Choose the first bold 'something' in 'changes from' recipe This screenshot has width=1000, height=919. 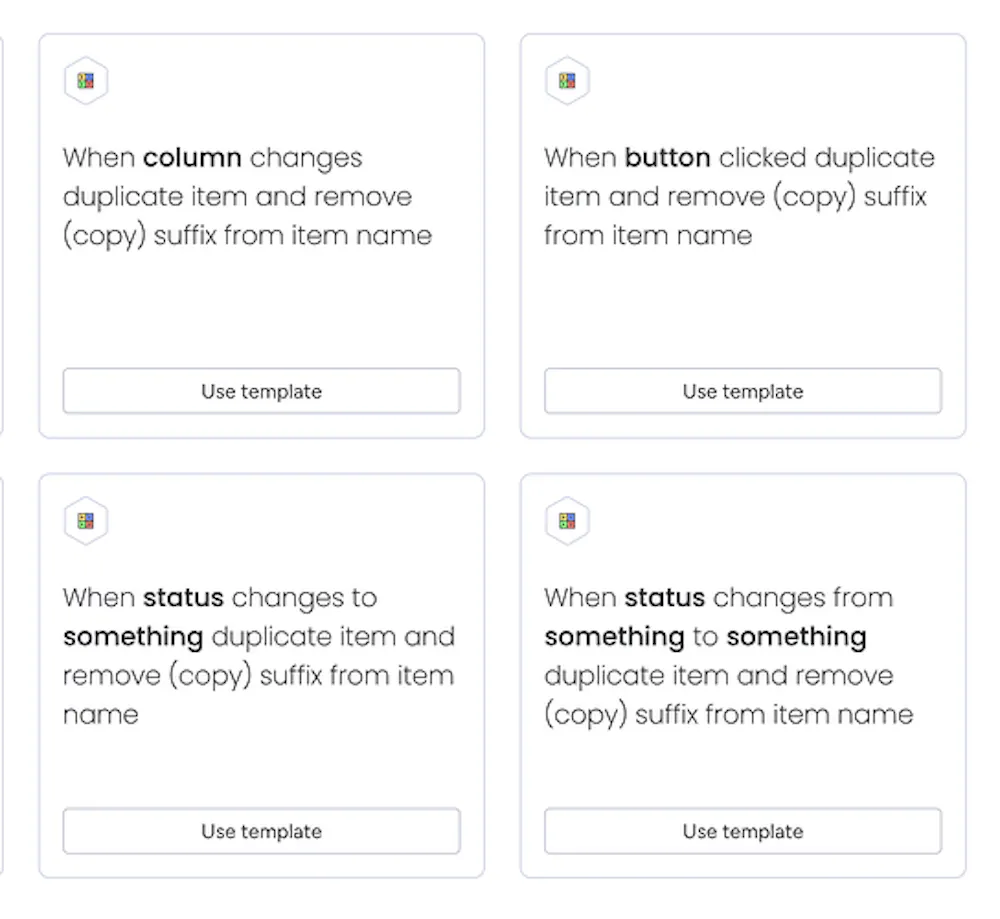[614, 637]
